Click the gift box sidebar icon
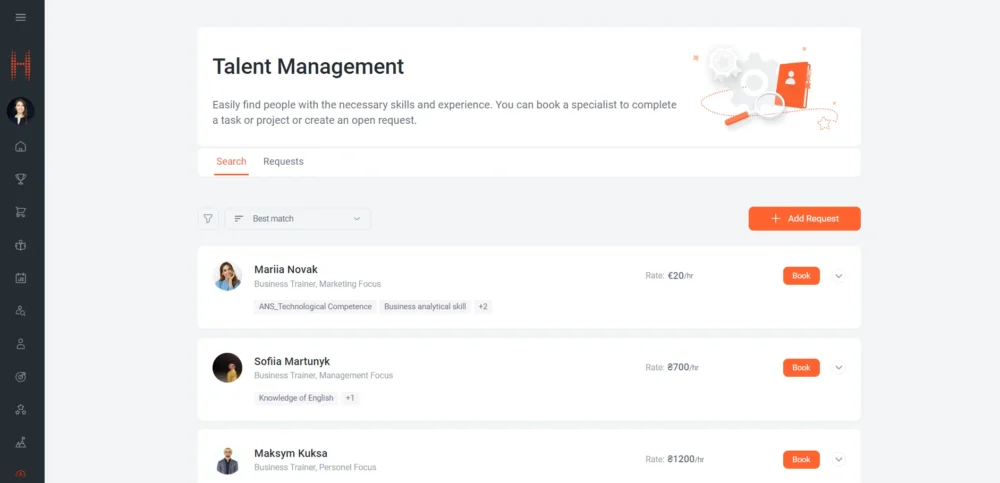The height and width of the screenshot is (483, 1000). [21, 245]
